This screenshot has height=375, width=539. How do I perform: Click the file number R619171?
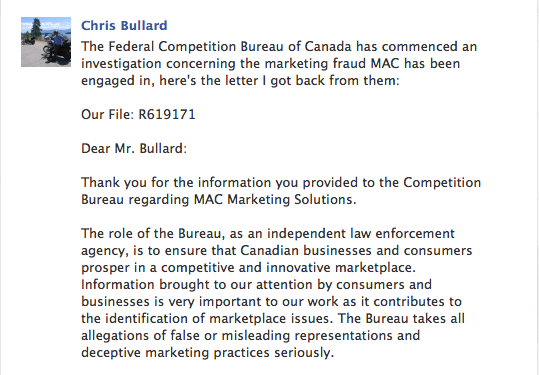[167, 114]
